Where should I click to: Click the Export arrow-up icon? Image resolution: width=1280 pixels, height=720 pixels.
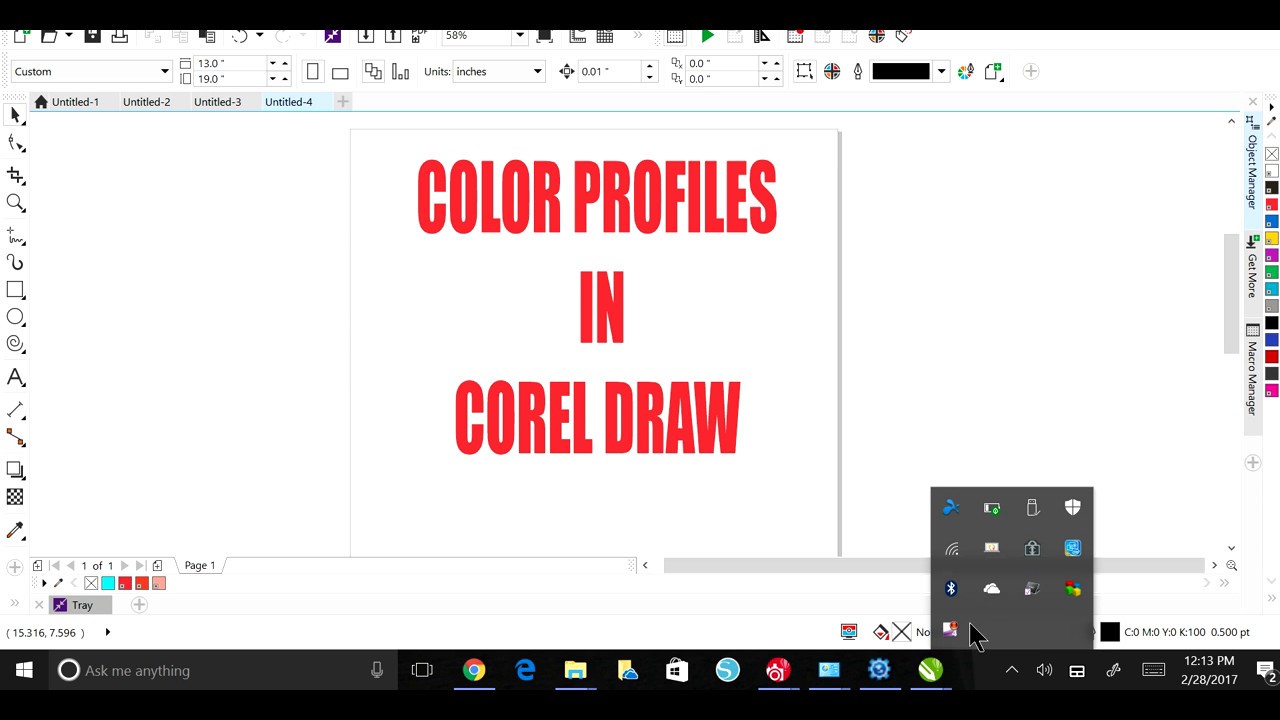pos(392,36)
